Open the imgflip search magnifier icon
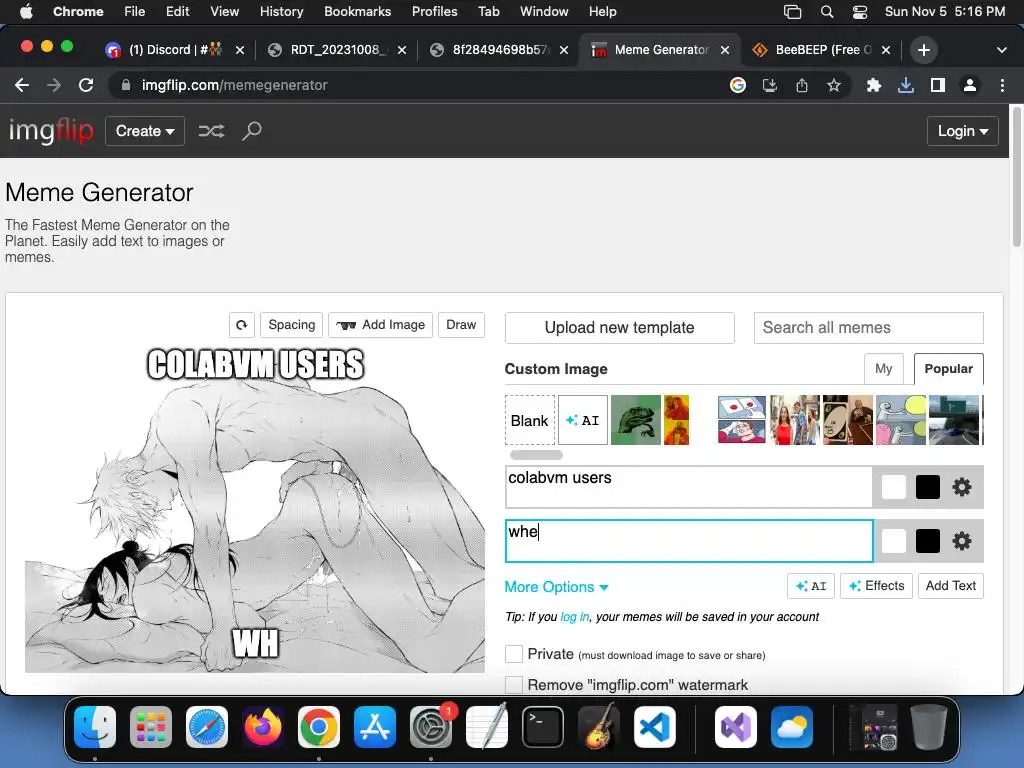Viewport: 1024px width, 768px height. point(252,131)
